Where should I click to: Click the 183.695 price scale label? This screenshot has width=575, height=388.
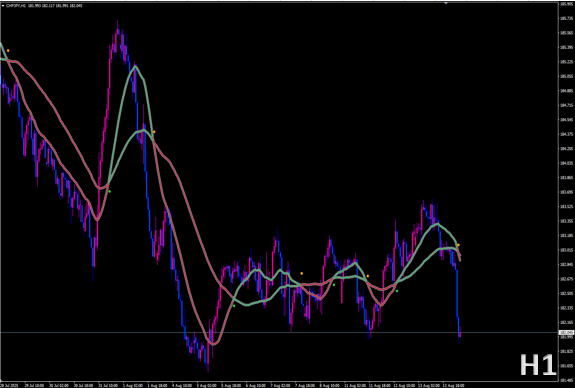(567, 192)
